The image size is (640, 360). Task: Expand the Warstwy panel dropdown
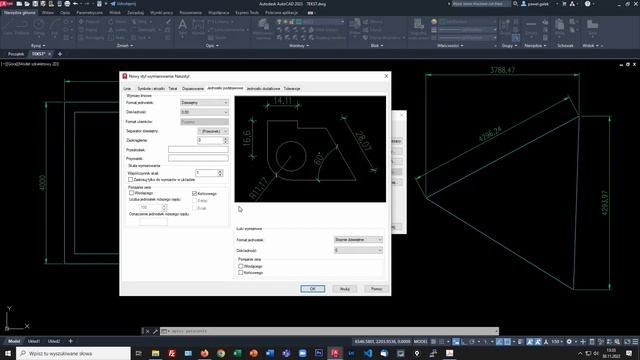(299, 46)
